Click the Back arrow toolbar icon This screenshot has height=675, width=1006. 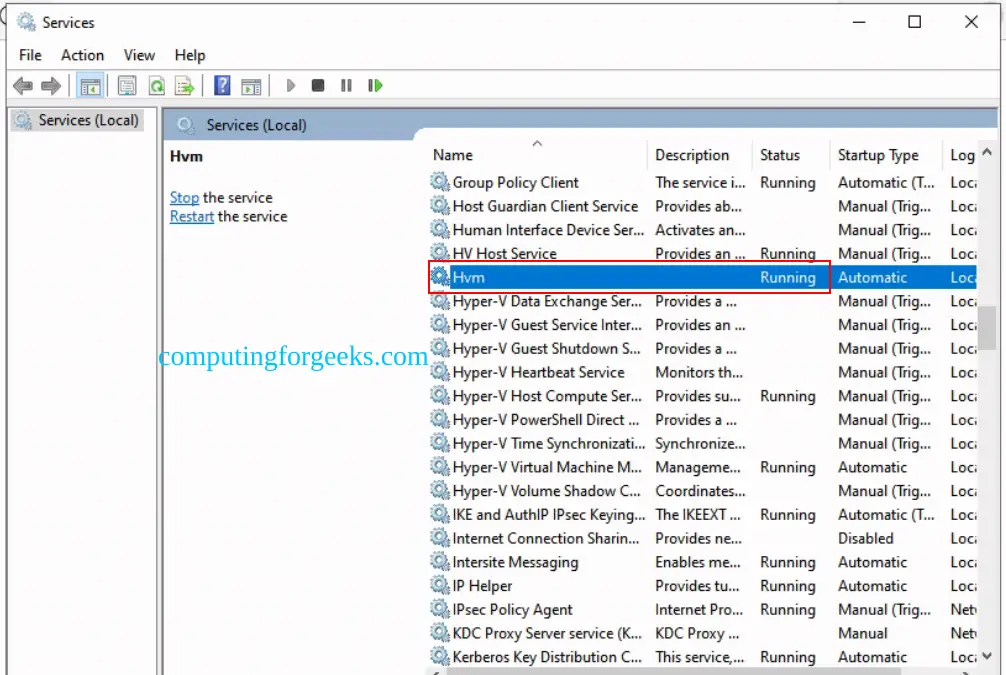23,85
